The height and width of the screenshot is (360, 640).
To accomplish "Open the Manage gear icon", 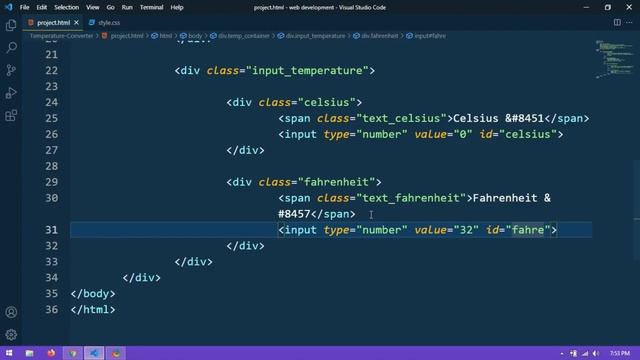I will click(11, 335).
